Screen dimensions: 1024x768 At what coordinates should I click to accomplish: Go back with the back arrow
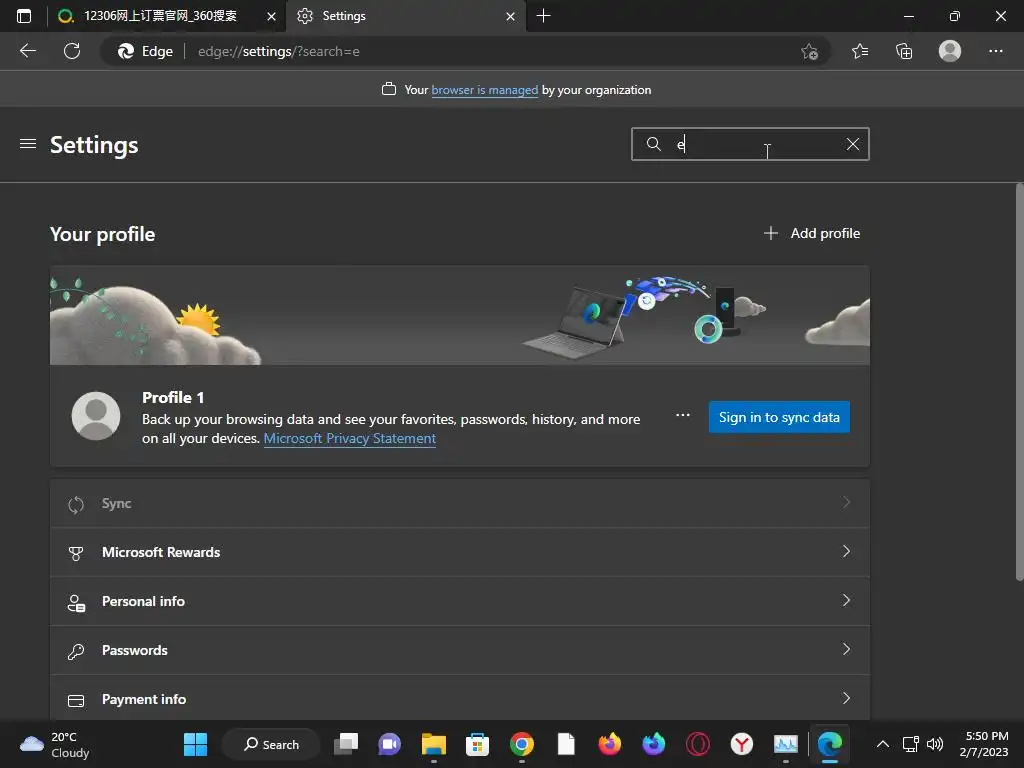tap(27, 51)
